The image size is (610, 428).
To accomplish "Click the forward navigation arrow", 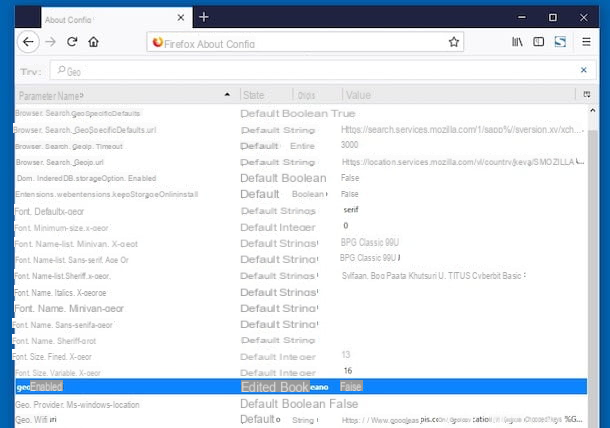I will click(x=51, y=42).
